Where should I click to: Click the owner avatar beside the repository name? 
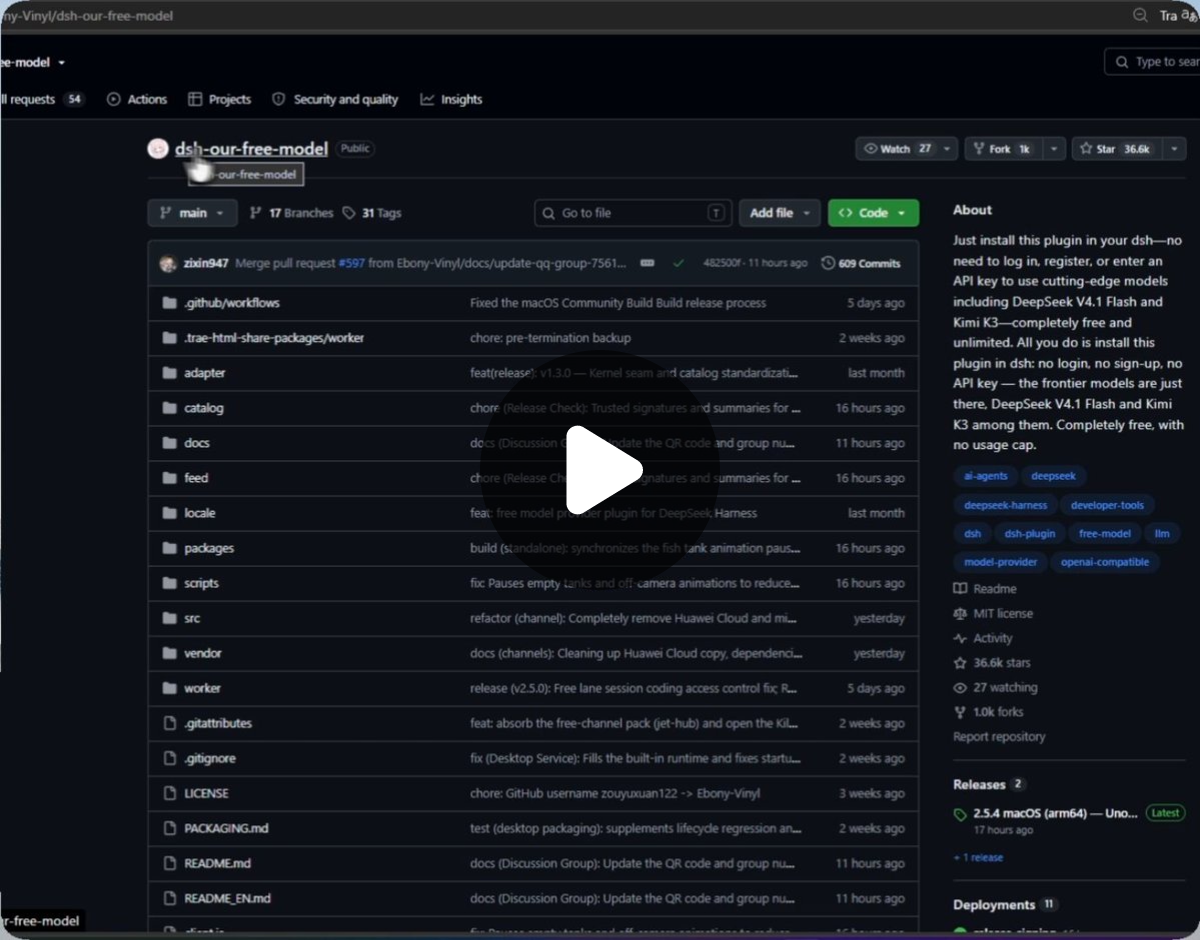[x=157, y=149]
